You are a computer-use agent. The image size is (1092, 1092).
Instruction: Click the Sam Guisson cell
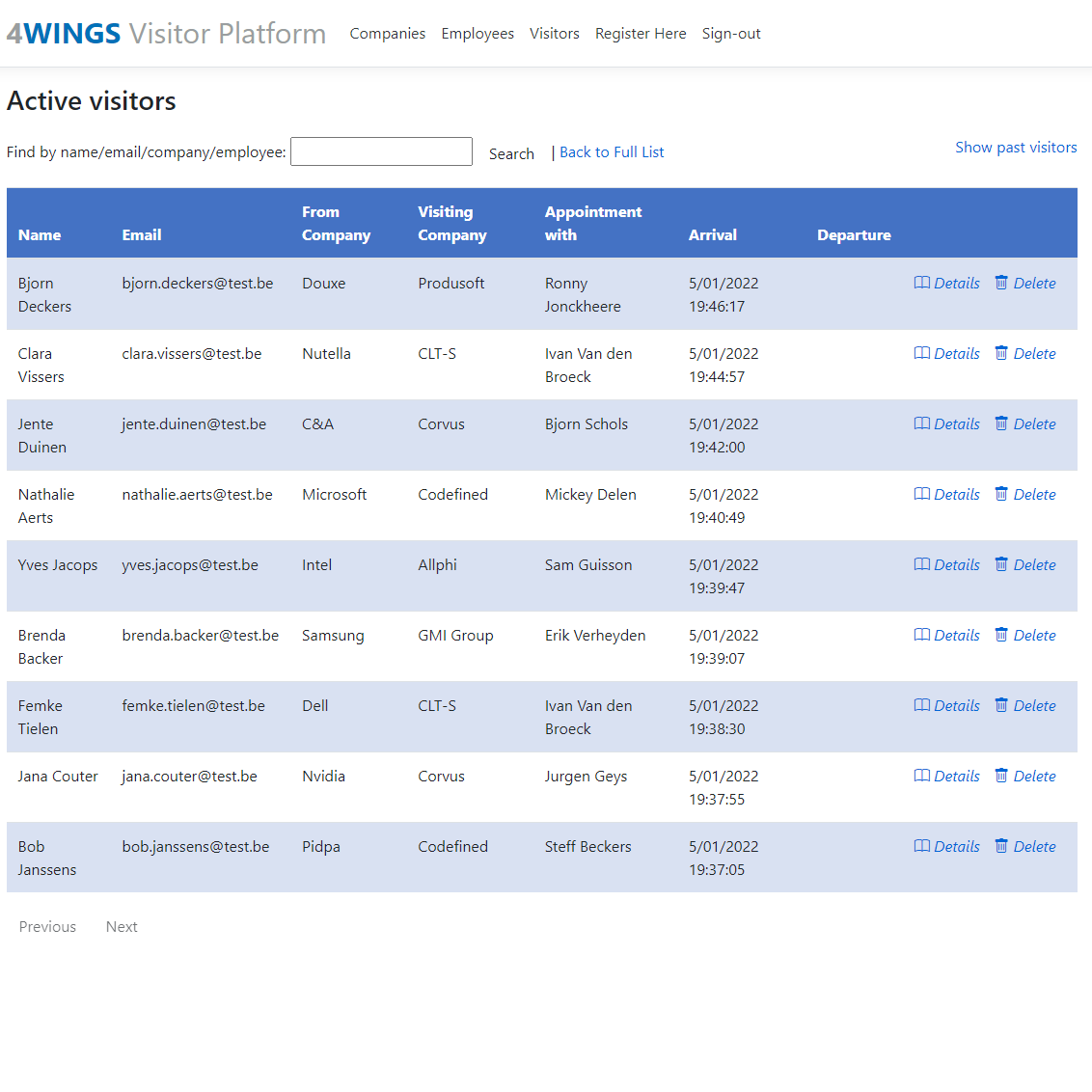pyautogui.click(x=587, y=564)
